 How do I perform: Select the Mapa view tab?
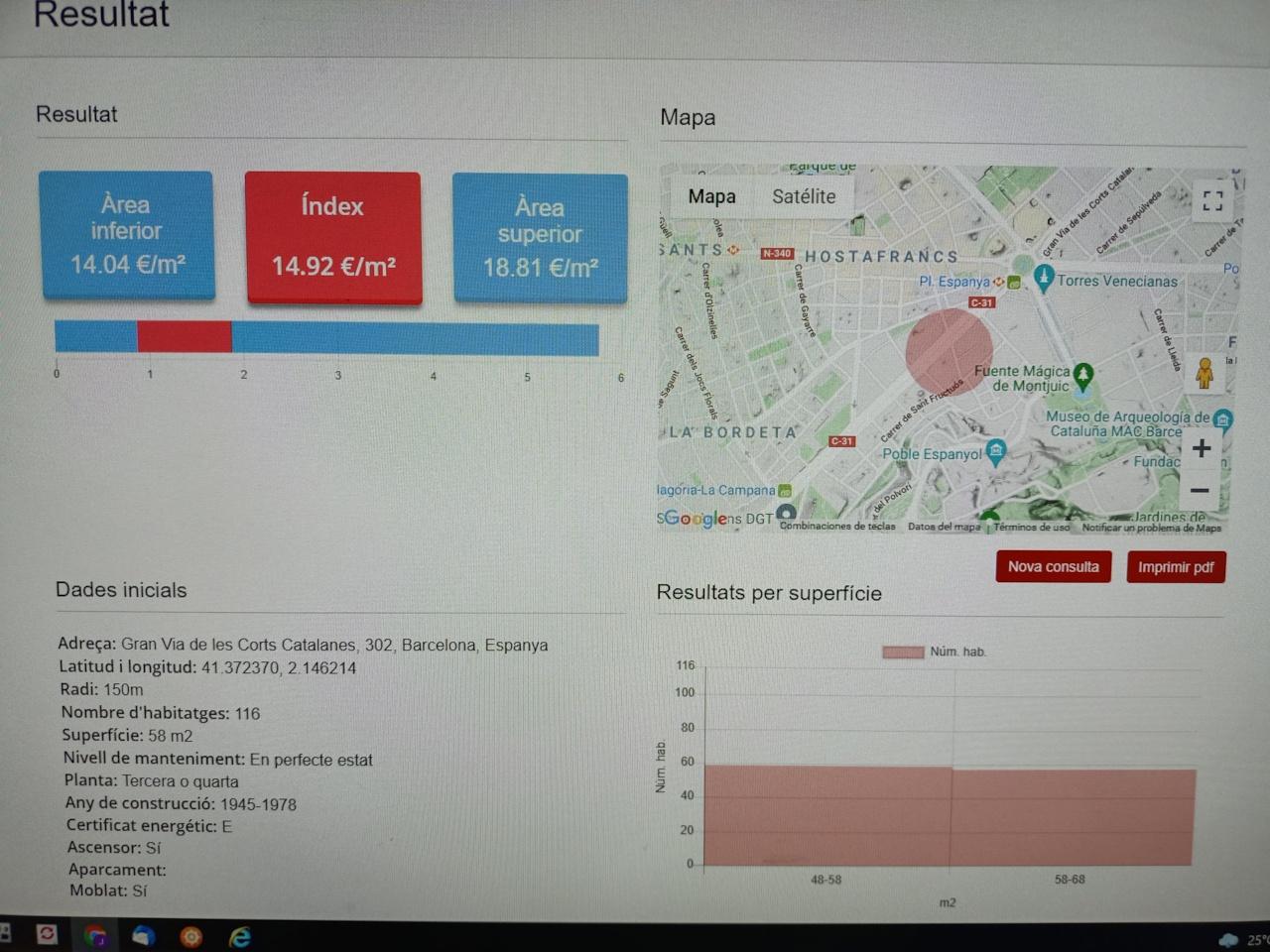pos(712,196)
